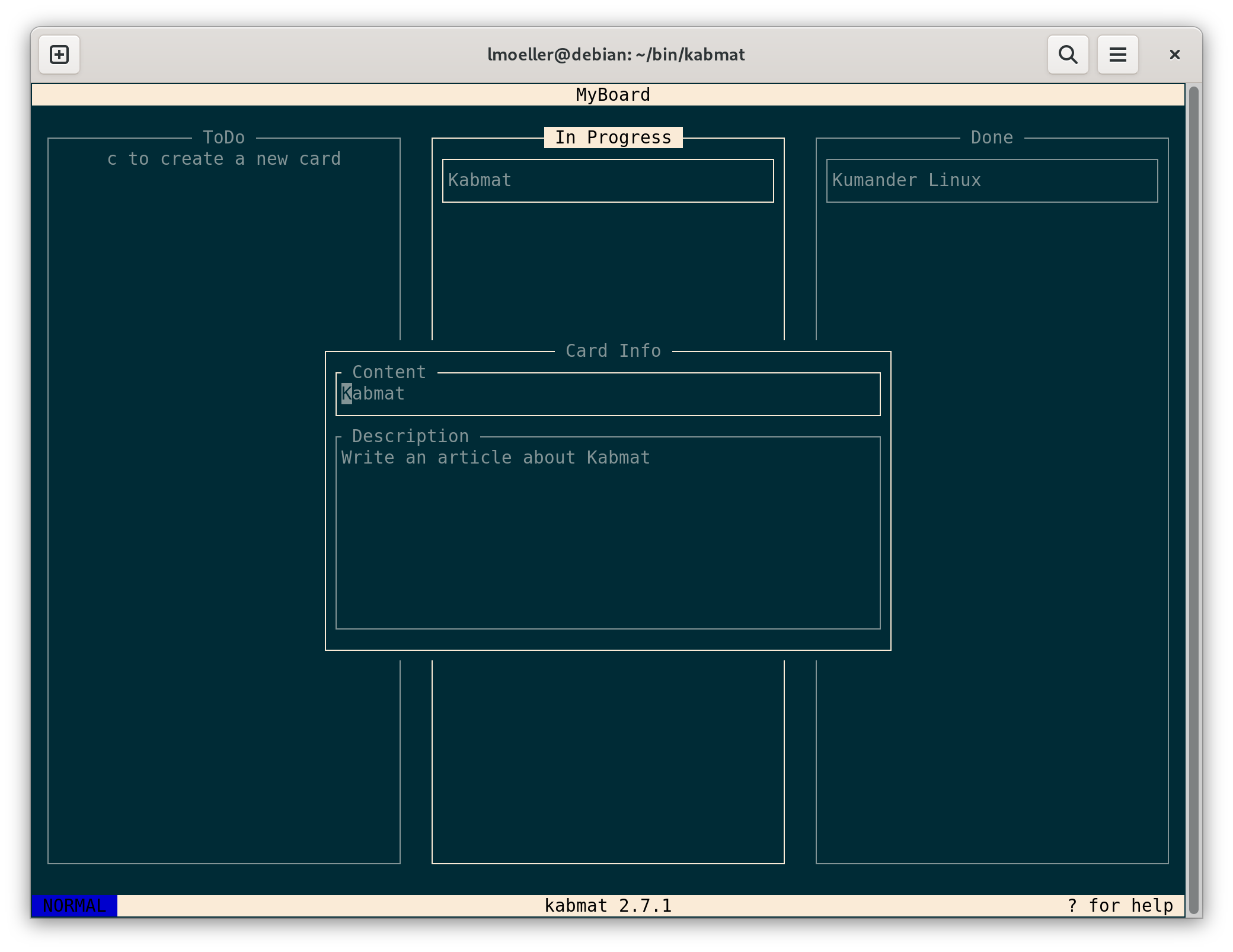Image resolution: width=1233 pixels, height=952 pixels.
Task: Click the terminal vertical scrollbar
Action: tap(1194, 500)
